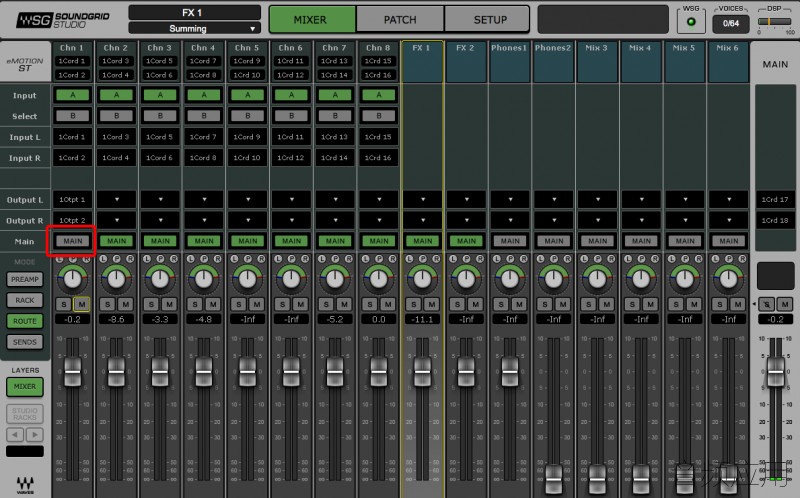Mute channel Chn 3
The height and width of the screenshot is (498, 800).
click(169, 305)
